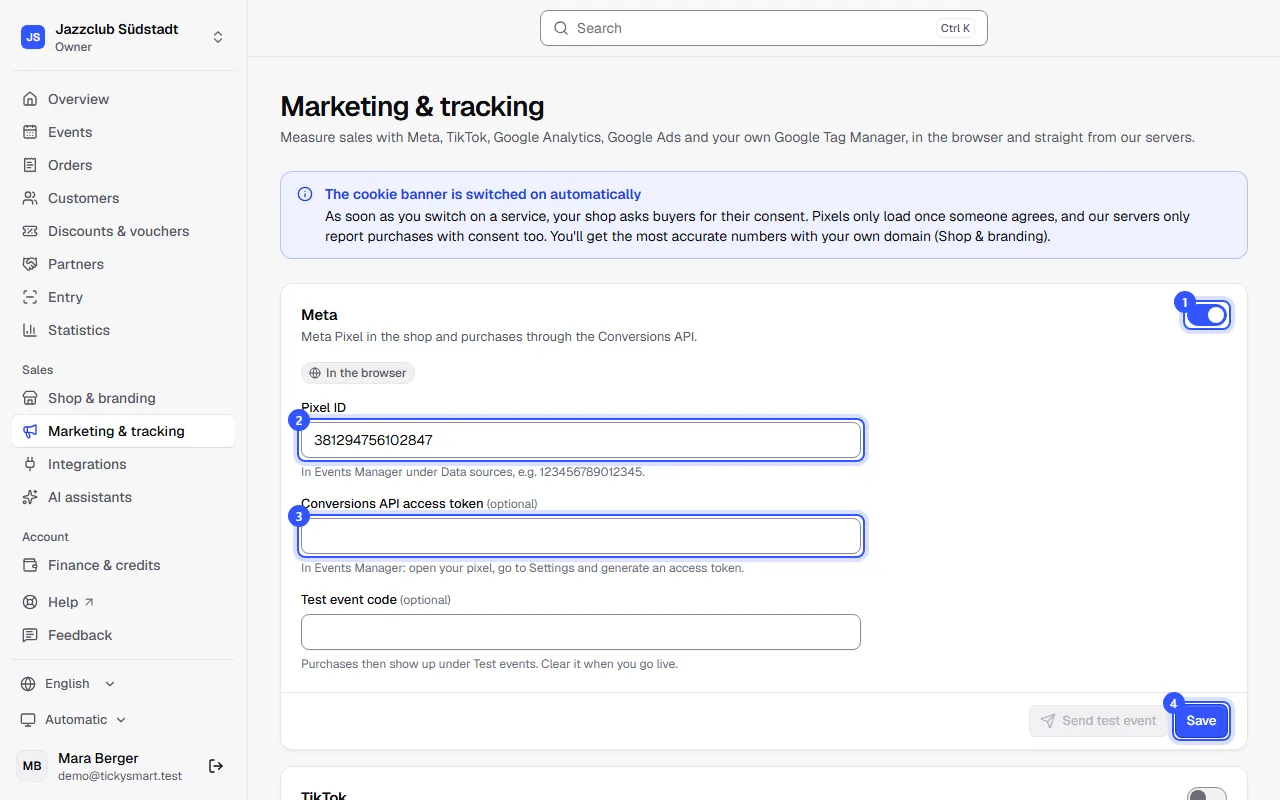Click the Events calendar icon
The height and width of the screenshot is (800, 1280).
click(30, 132)
